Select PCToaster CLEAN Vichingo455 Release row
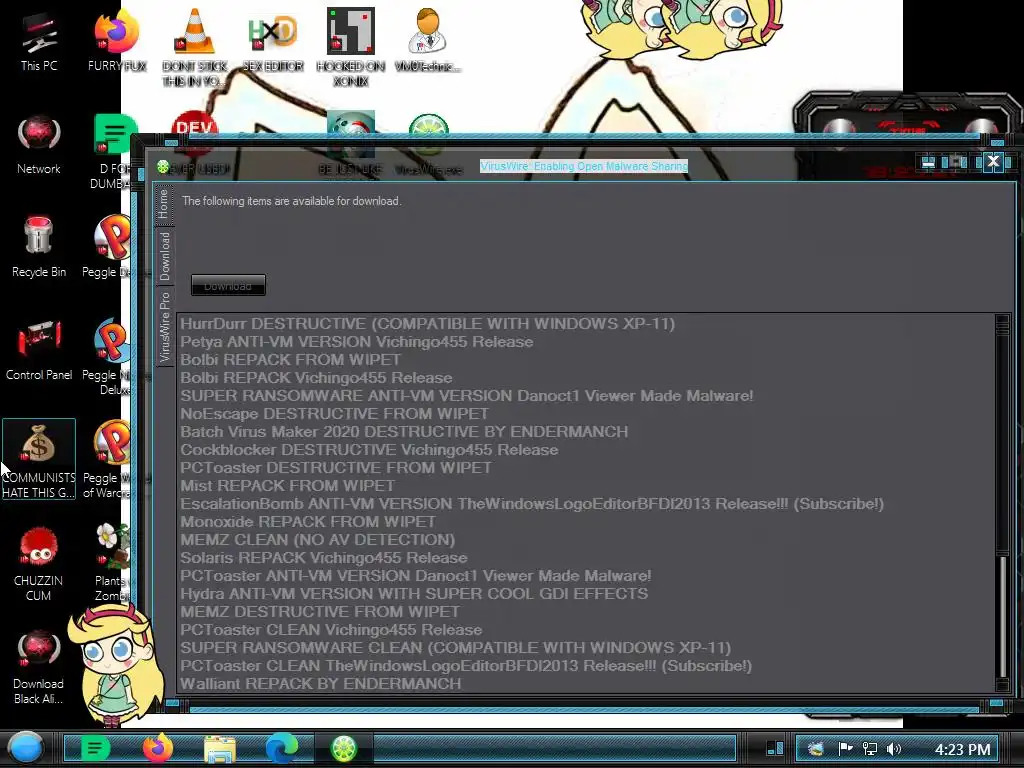Viewport: 1024px width, 768px height. (585, 630)
